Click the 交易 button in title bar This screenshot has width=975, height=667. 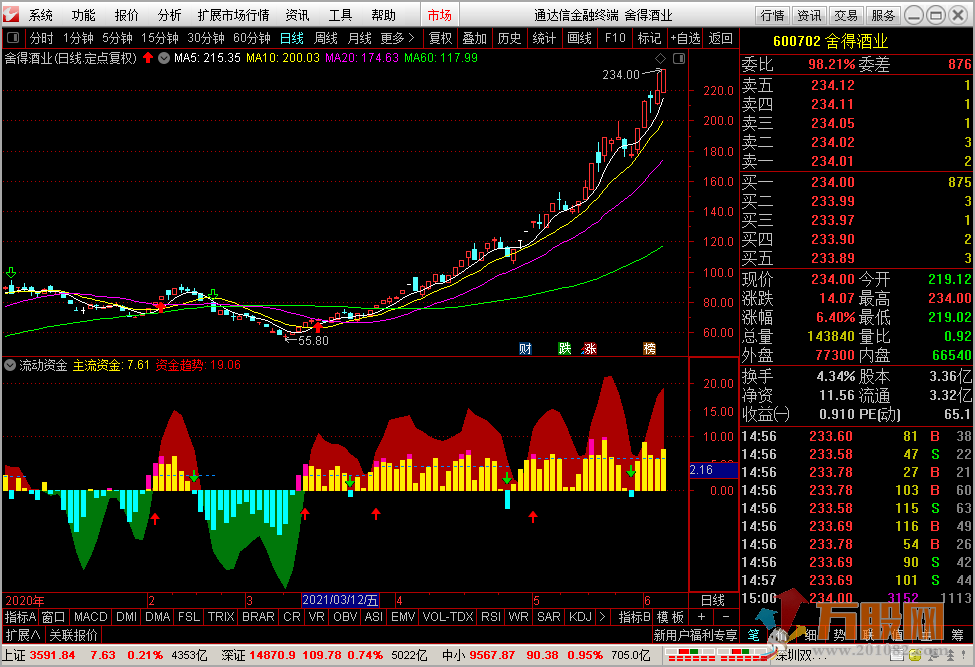(x=846, y=15)
